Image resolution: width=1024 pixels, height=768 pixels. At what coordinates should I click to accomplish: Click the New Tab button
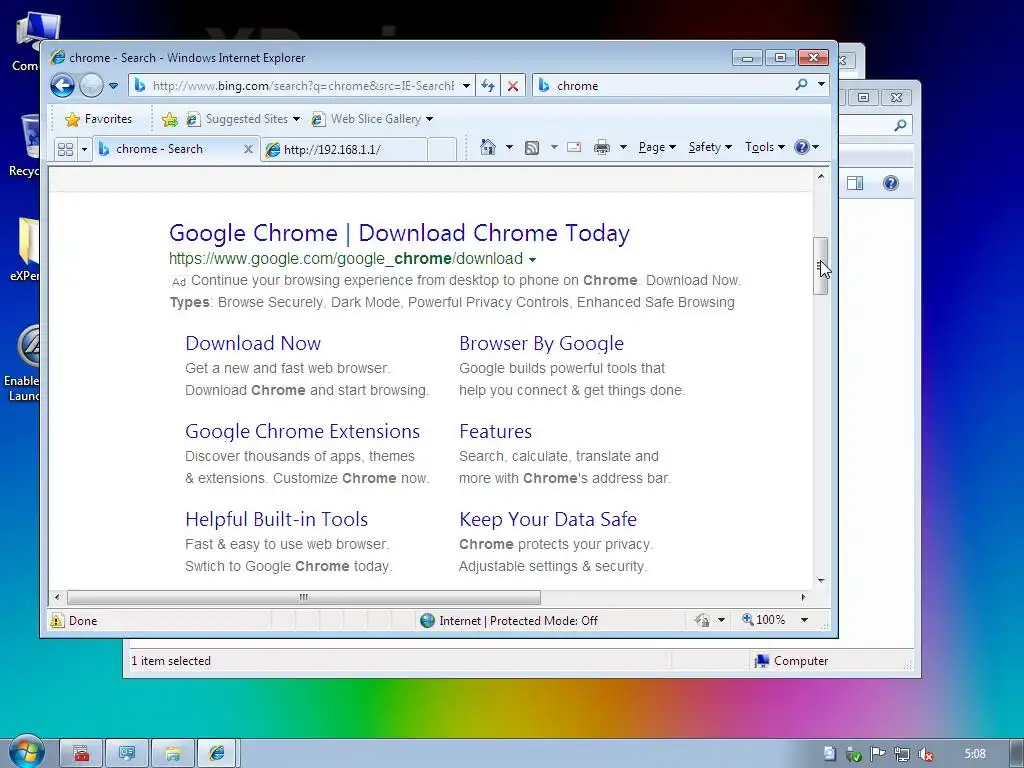pyautogui.click(x=442, y=150)
